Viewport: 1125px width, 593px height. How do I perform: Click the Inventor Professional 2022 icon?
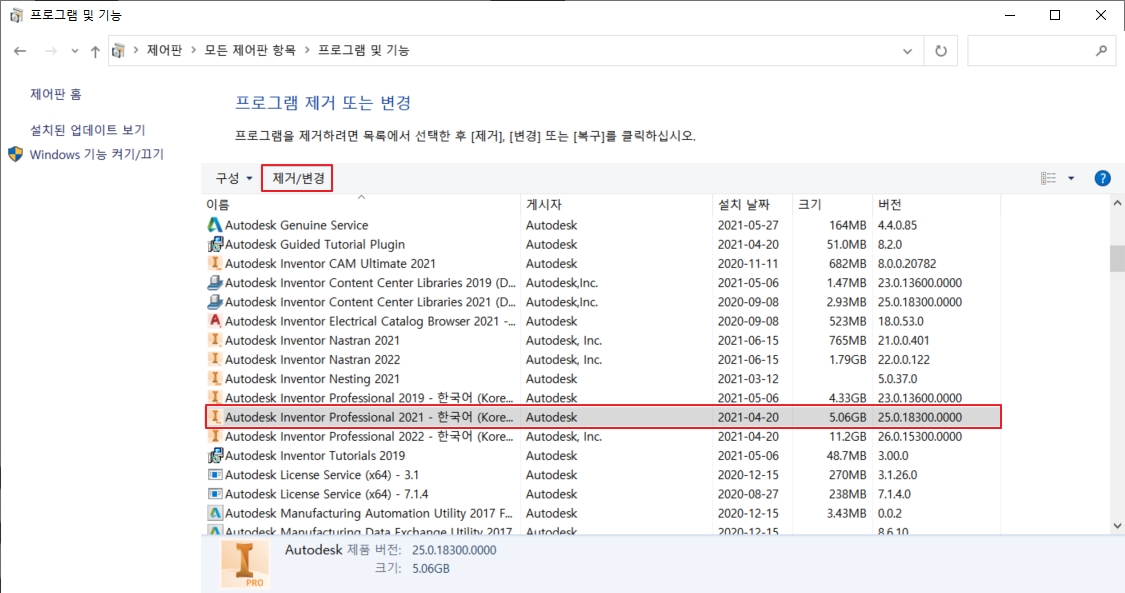pyautogui.click(x=215, y=437)
